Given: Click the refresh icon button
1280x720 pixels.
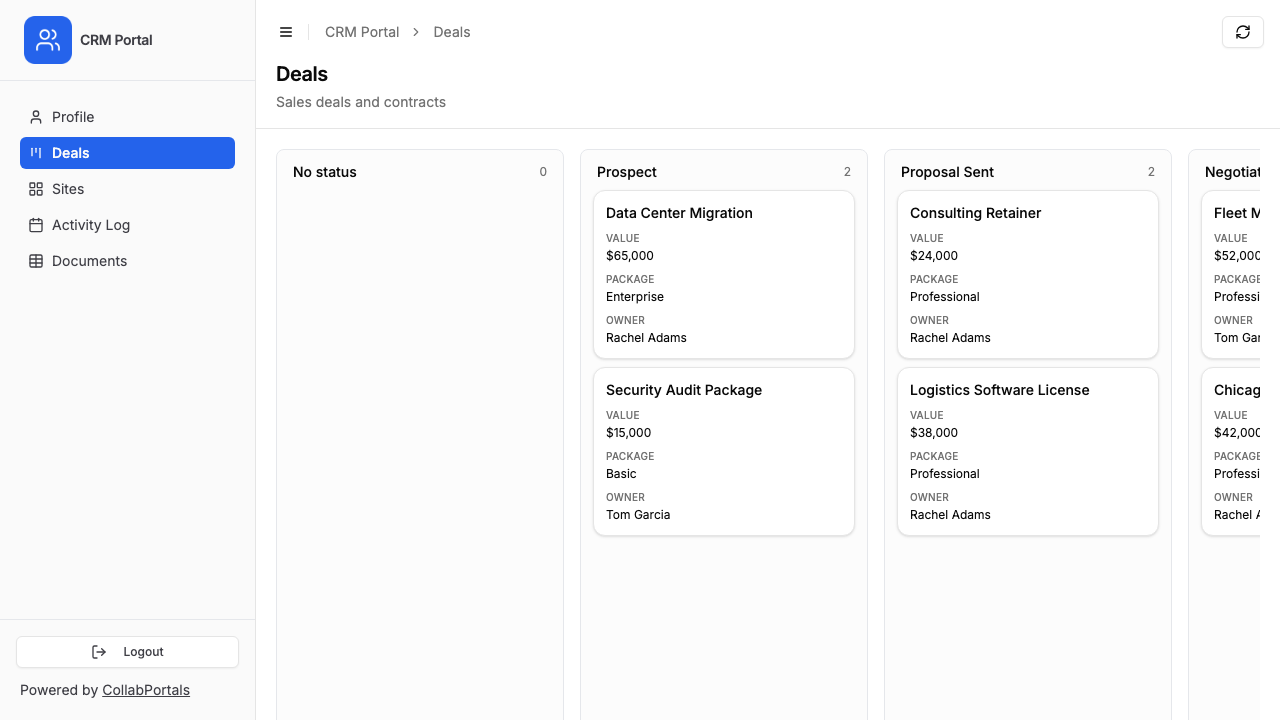Looking at the screenshot, I should 1243,32.
